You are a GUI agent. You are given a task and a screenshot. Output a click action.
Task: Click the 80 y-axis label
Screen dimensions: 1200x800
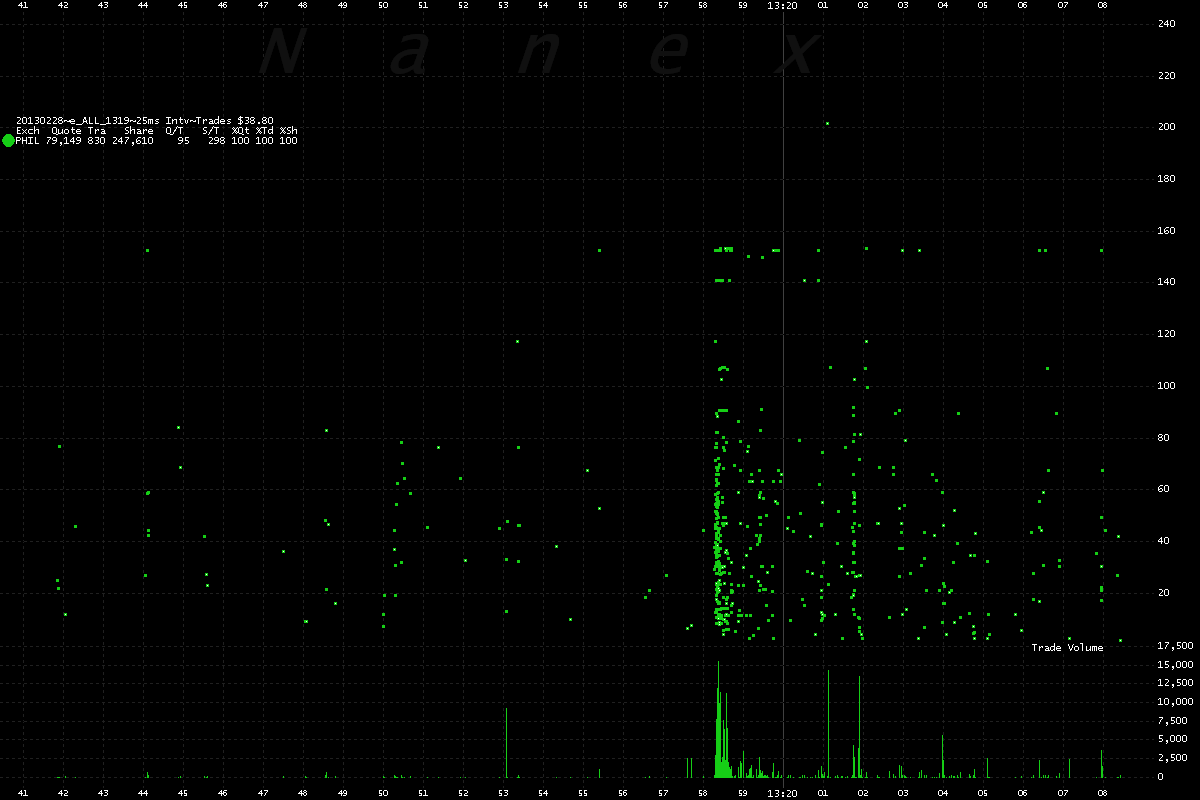(1163, 439)
